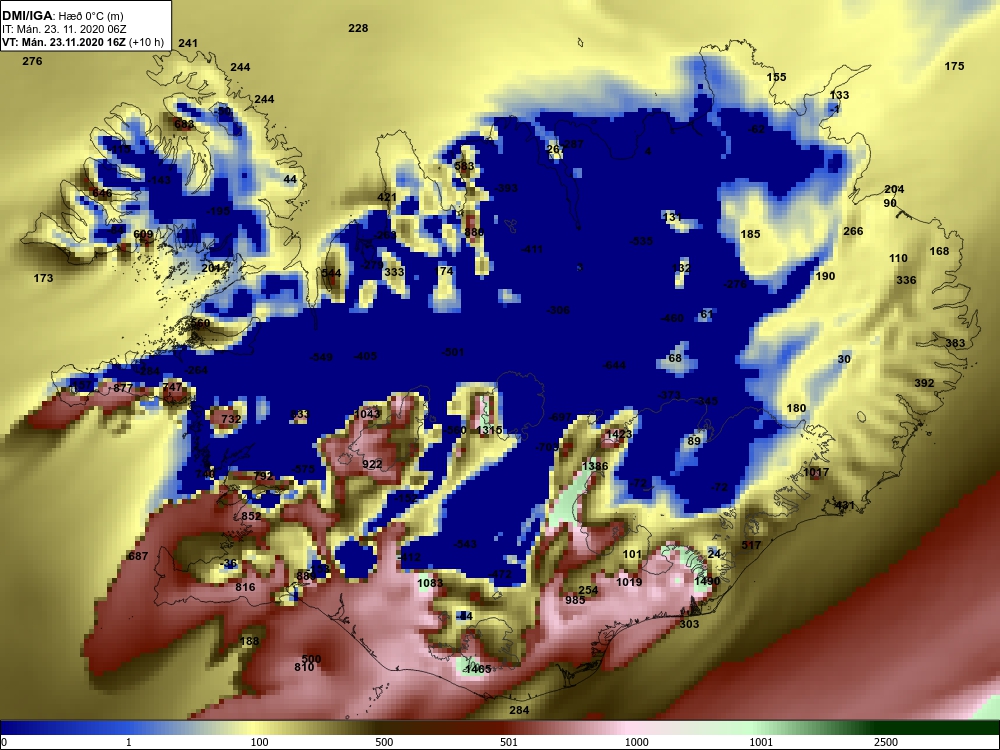This screenshot has width=1000, height=750.
Task: Click the map value '228'
Action: [x=358, y=28]
